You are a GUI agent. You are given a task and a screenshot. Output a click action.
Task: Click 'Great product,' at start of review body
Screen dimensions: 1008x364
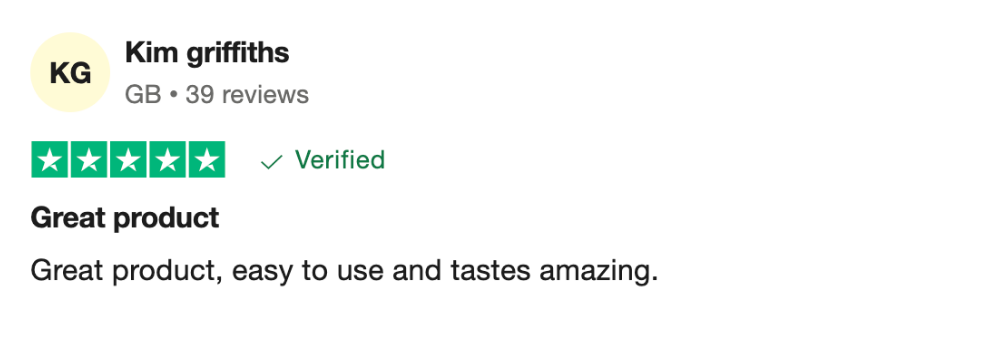coord(127,273)
